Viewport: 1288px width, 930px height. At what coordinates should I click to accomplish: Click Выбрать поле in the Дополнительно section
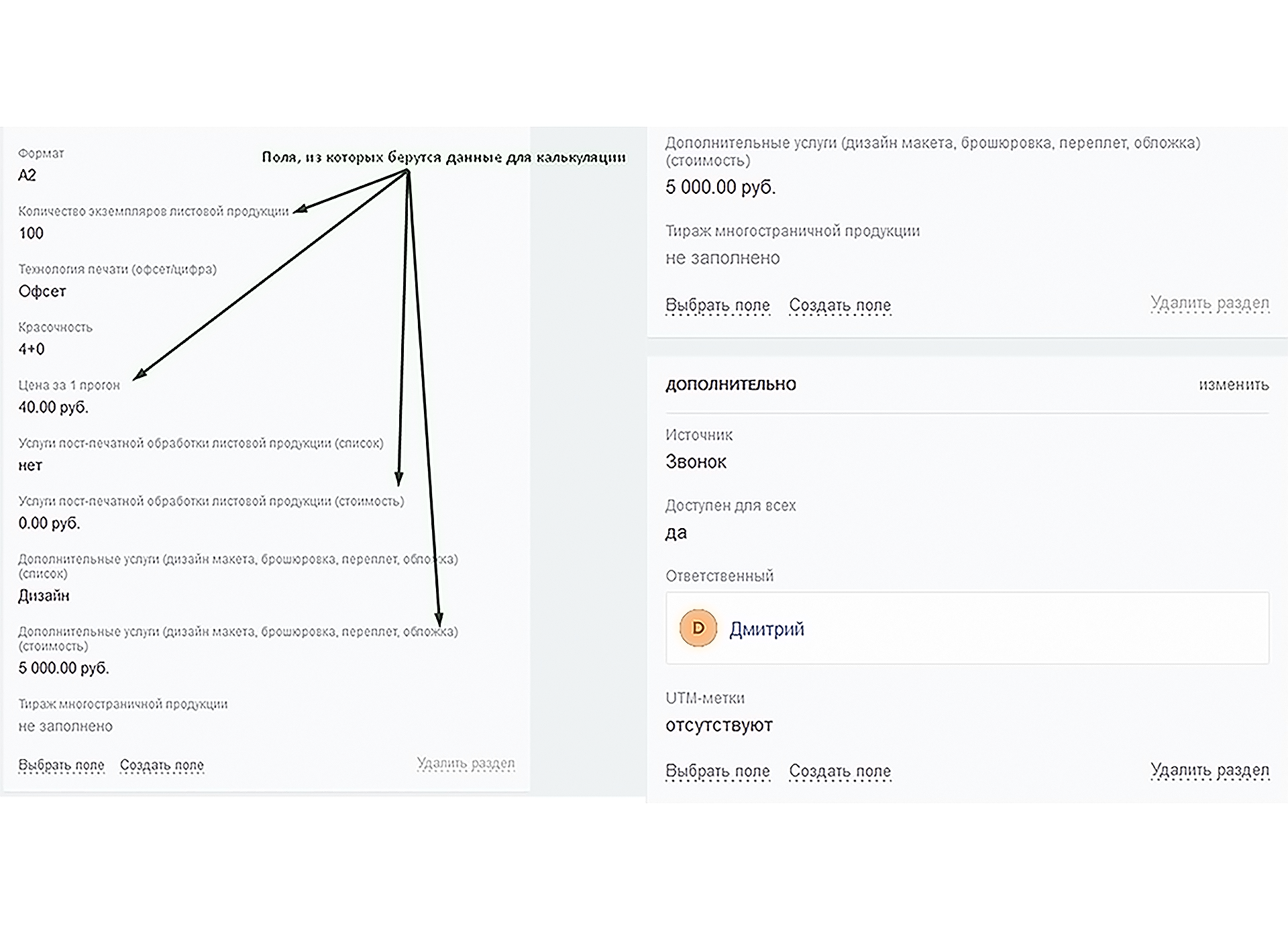[x=717, y=772]
